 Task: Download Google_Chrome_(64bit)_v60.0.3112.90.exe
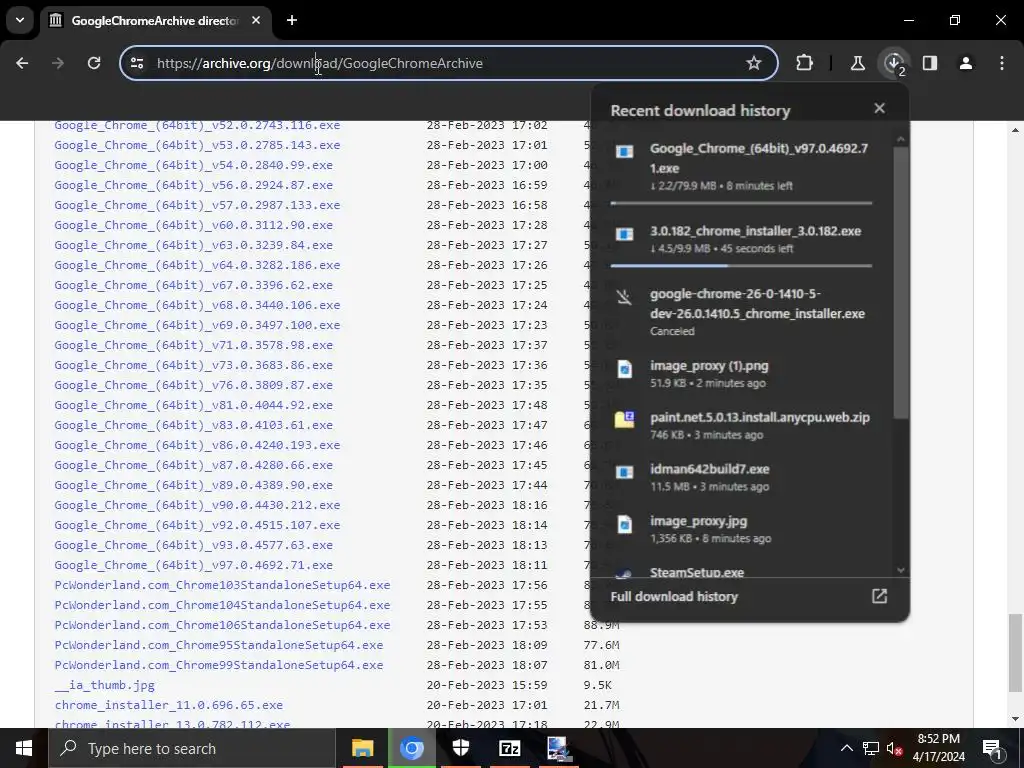pos(193,225)
